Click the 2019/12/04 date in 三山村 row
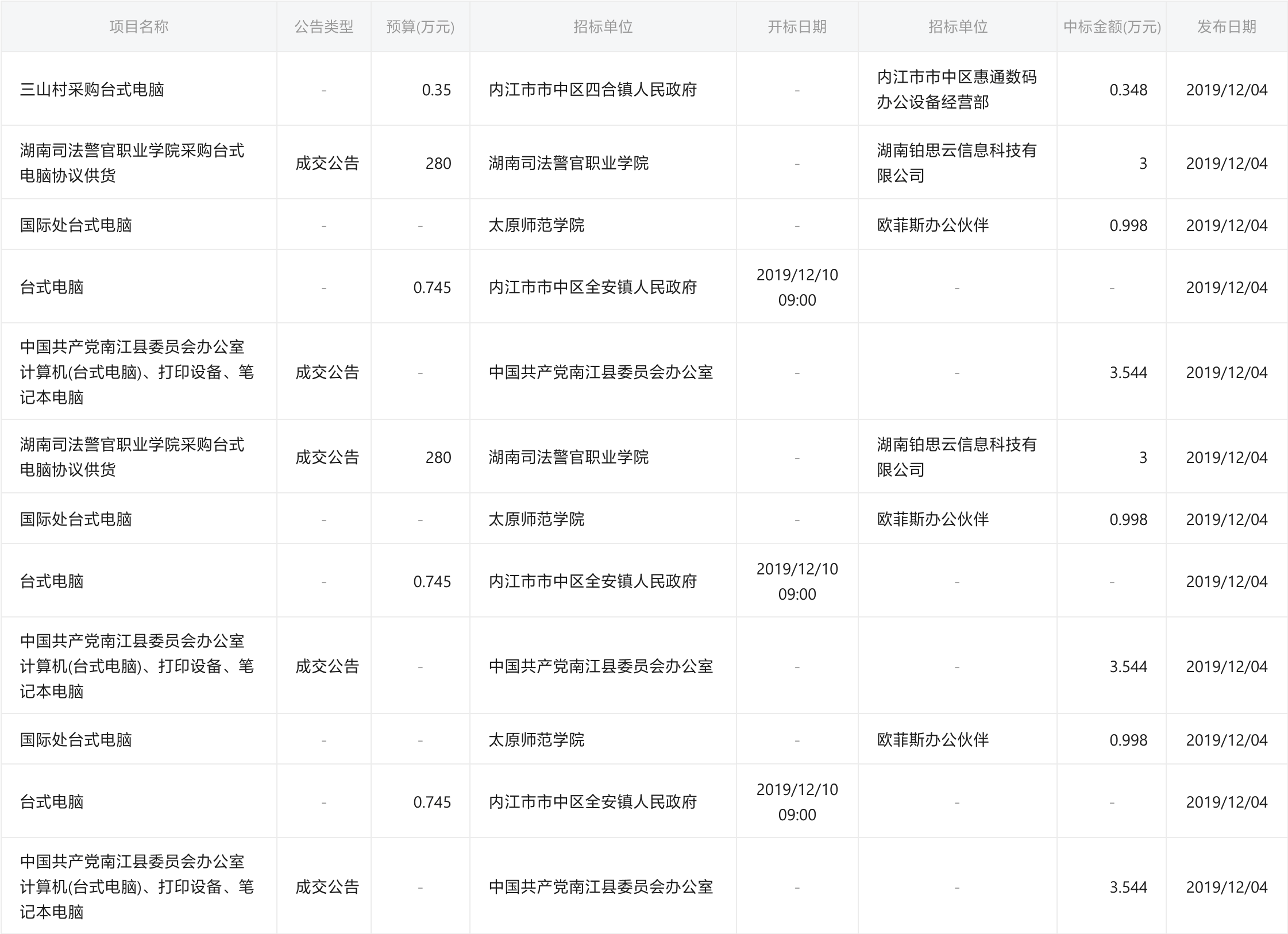The height and width of the screenshot is (934, 1288). 1227,90
